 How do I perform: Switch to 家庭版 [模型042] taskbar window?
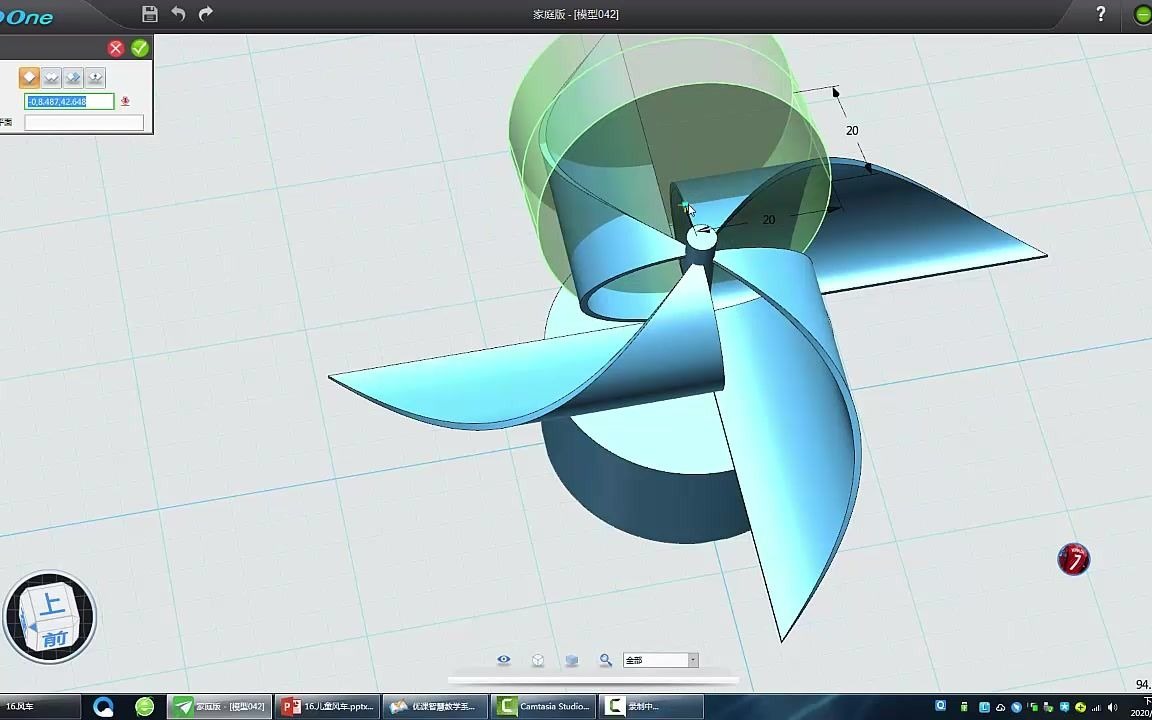219,707
